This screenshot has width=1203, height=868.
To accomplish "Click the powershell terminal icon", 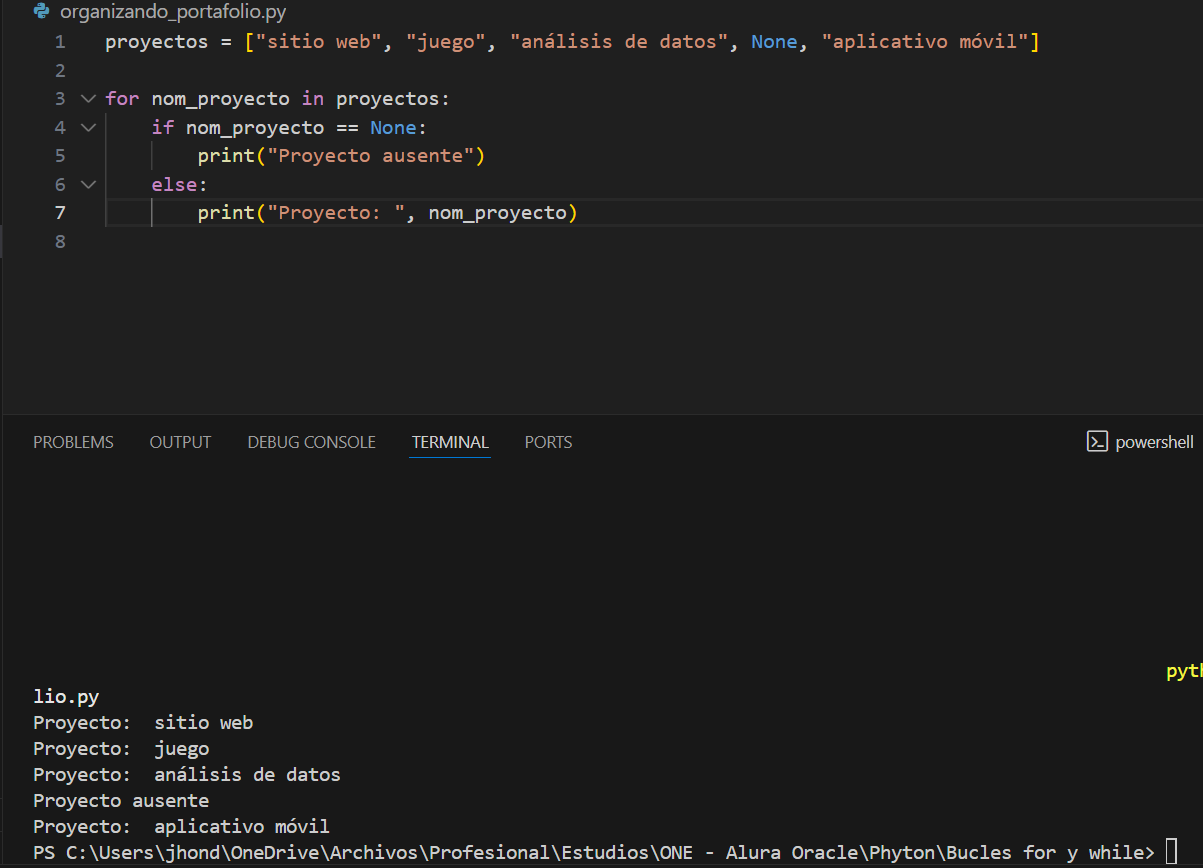I will (x=1097, y=442).
